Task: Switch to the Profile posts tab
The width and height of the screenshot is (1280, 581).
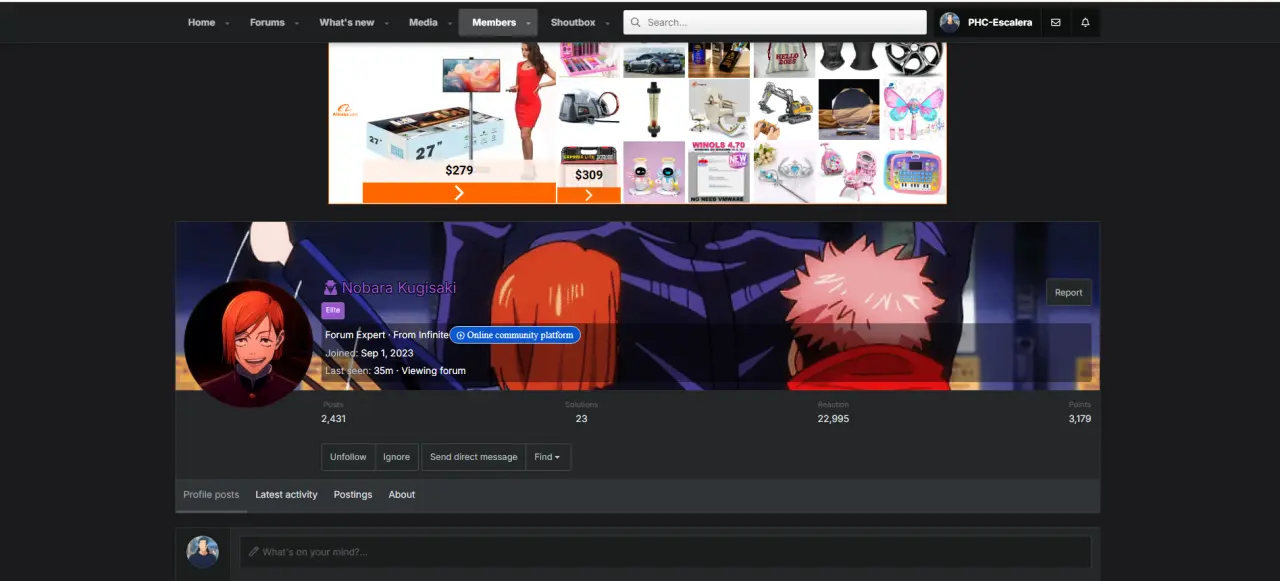Action: click(211, 495)
